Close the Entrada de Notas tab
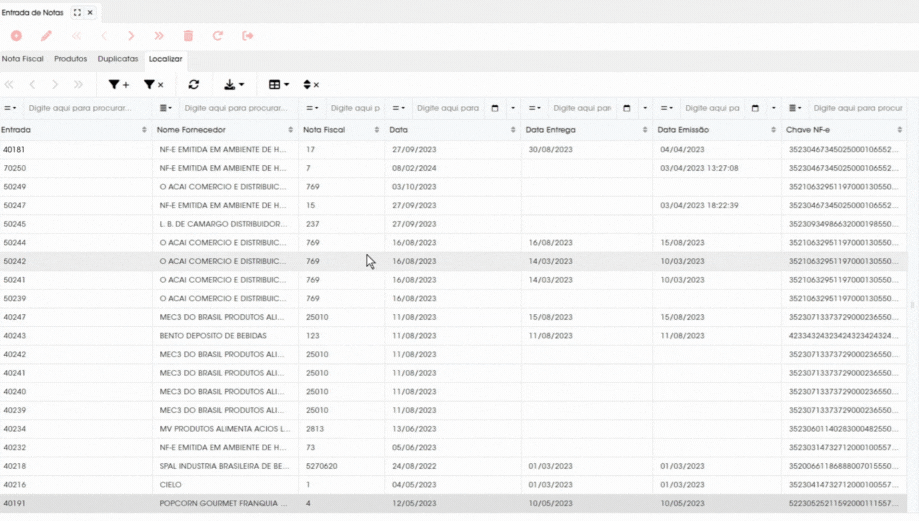 click(x=90, y=12)
